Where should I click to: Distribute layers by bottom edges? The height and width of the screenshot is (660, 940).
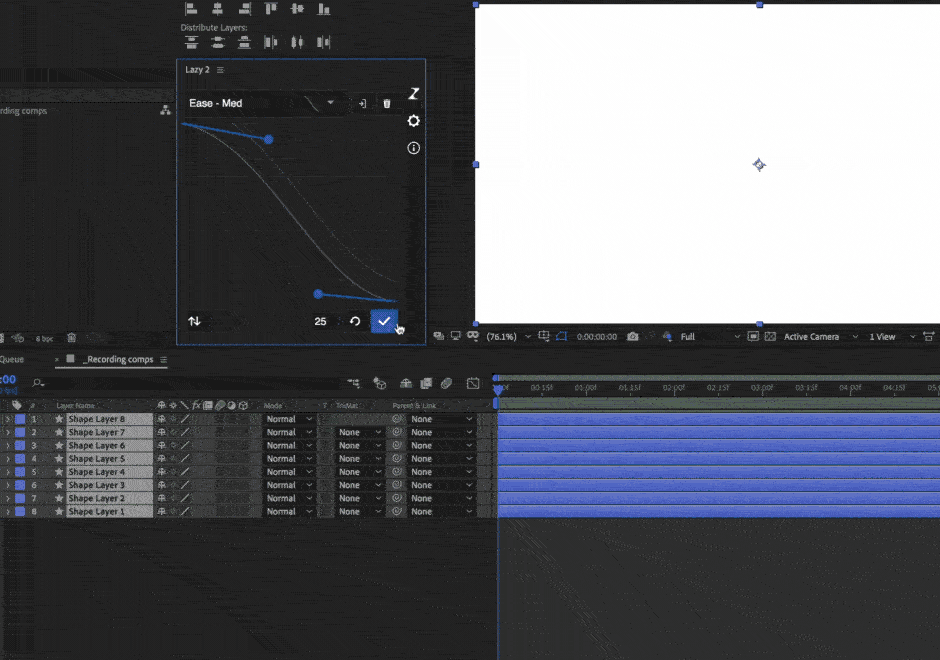pos(244,42)
